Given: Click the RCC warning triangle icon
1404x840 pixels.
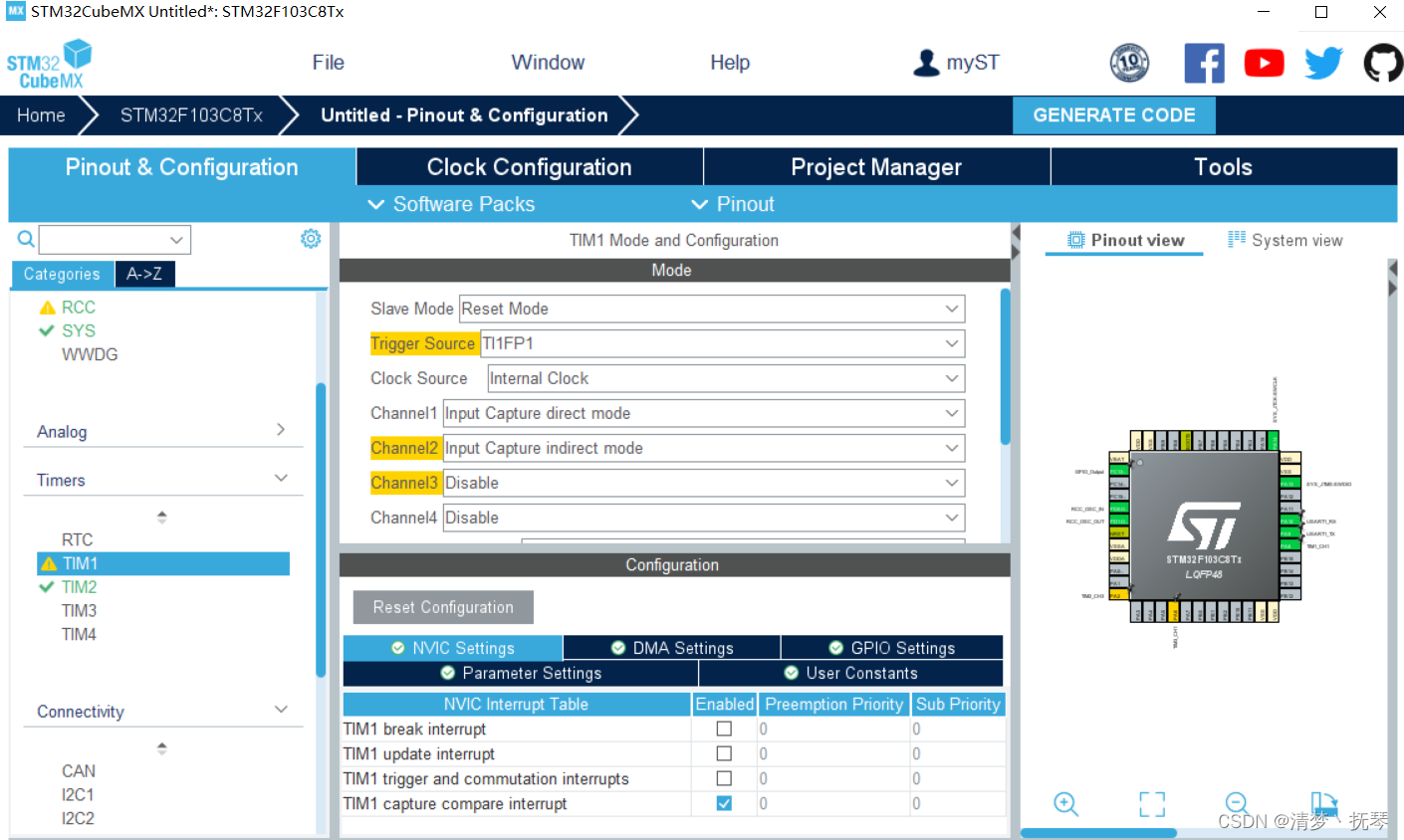Looking at the screenshot, I should [47, 308].
